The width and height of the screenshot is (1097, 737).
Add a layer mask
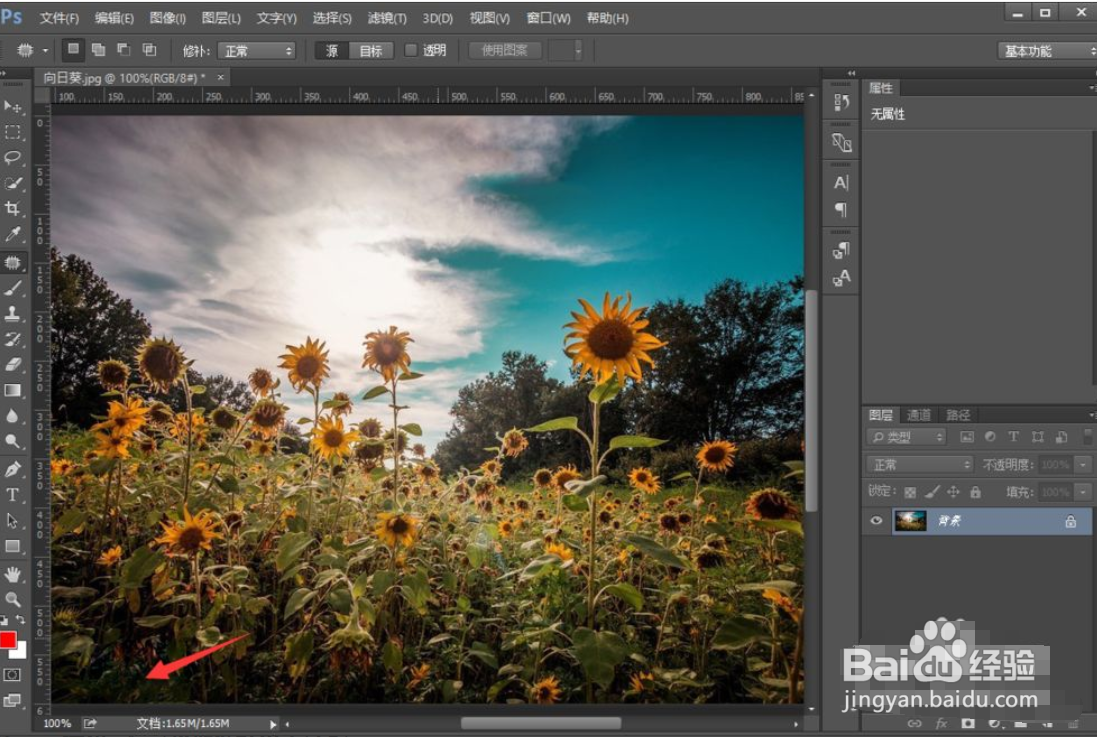(x=968, y=723)
